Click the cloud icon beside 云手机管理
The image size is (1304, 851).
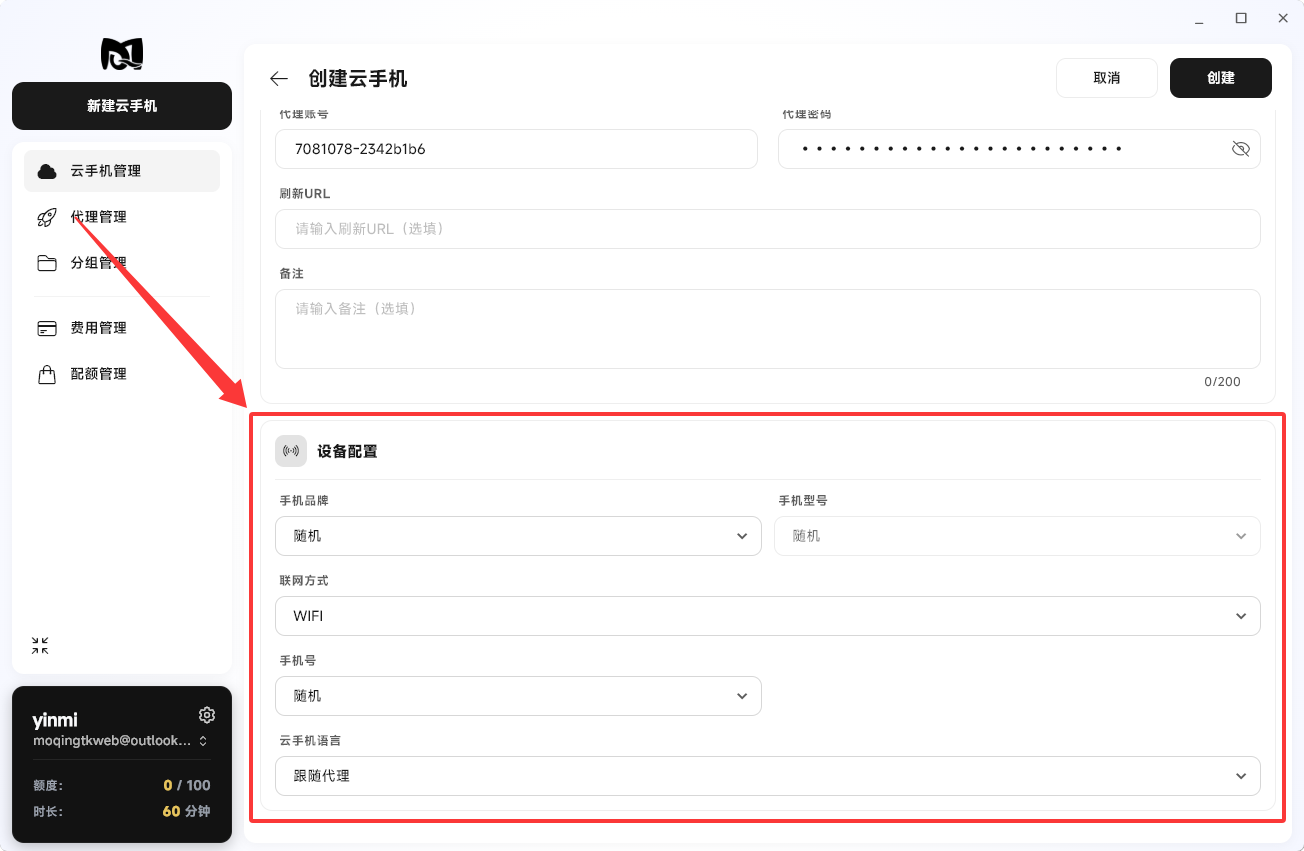click(x=47, y=171)
